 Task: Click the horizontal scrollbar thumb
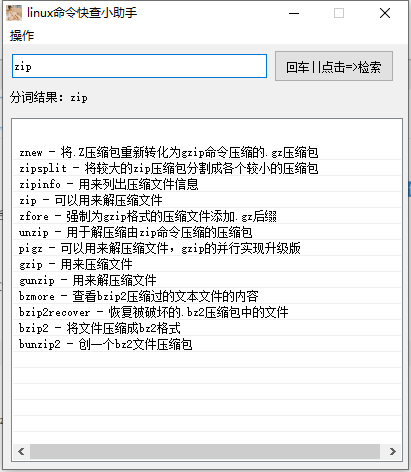[x=205, y=451]
